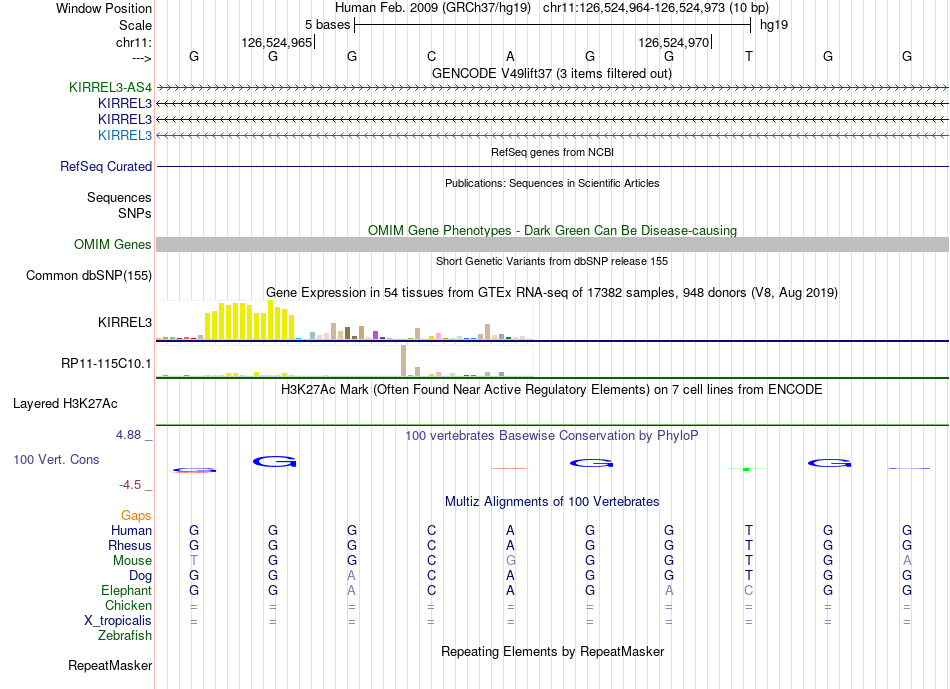Select the light blue KIRREL3 transcript label
The image size is (950, 689).
coord(125,135)
